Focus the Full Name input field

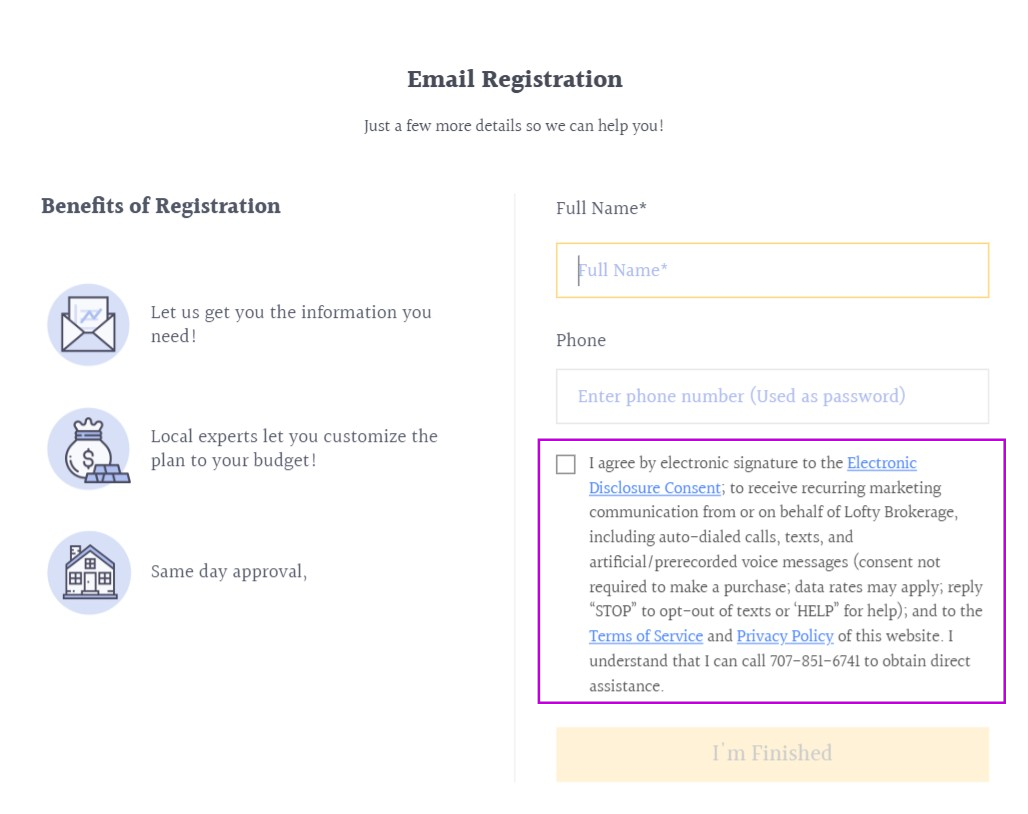(772, 270)
